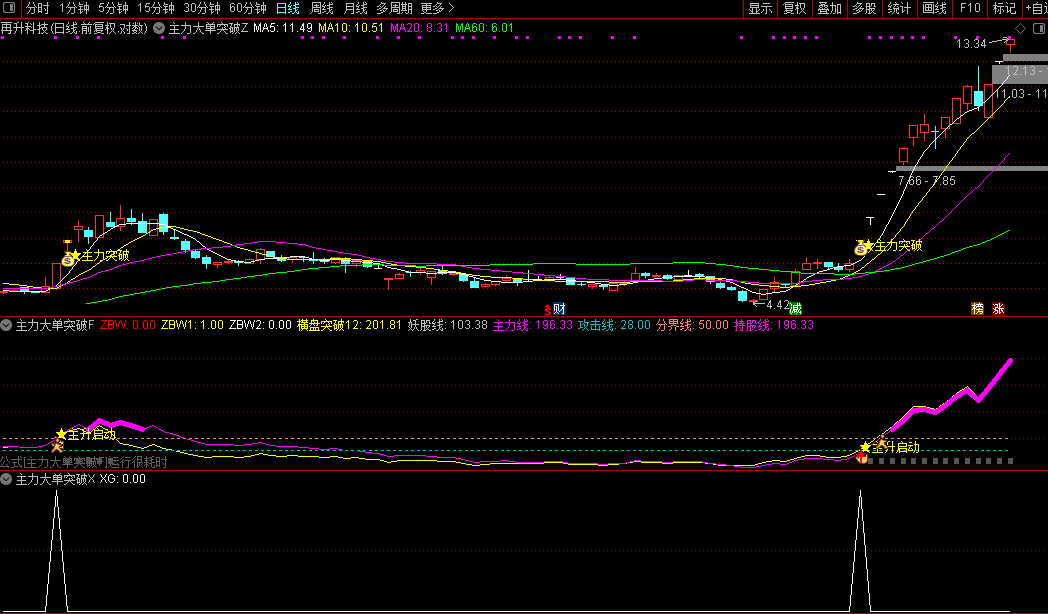Click the left 主力突破 star label

tap(100, 255)
